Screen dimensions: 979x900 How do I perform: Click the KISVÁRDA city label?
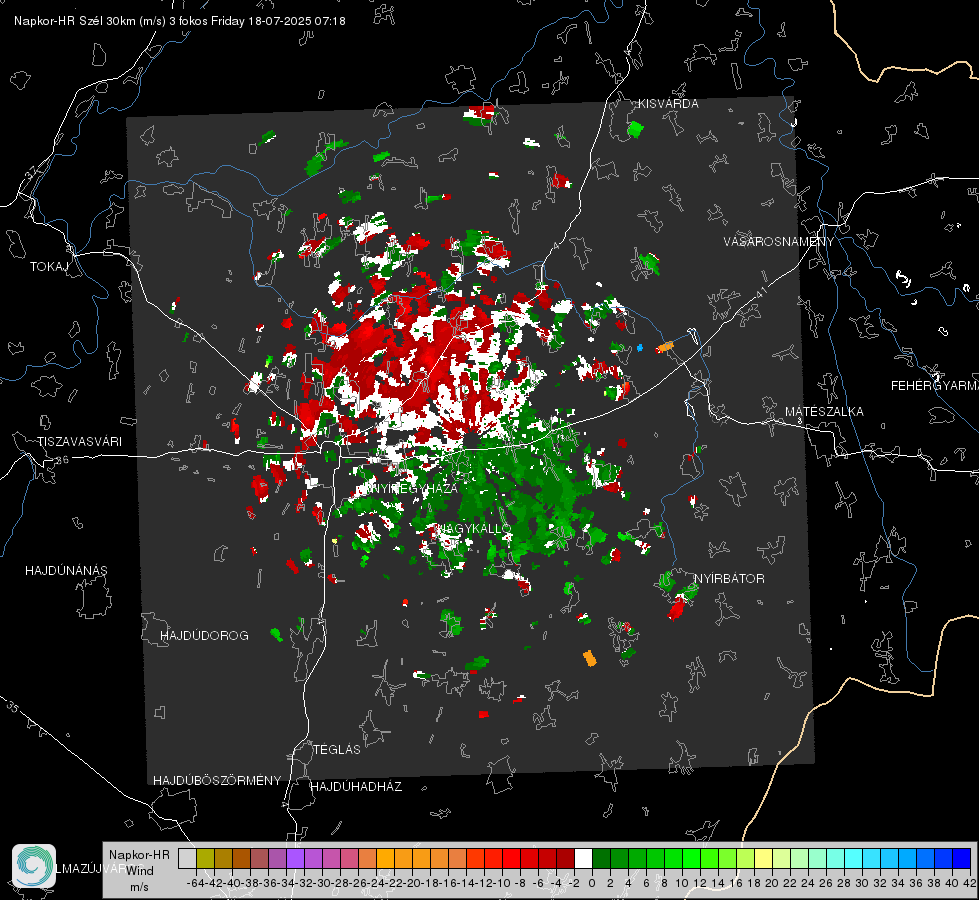coord(668,104)
